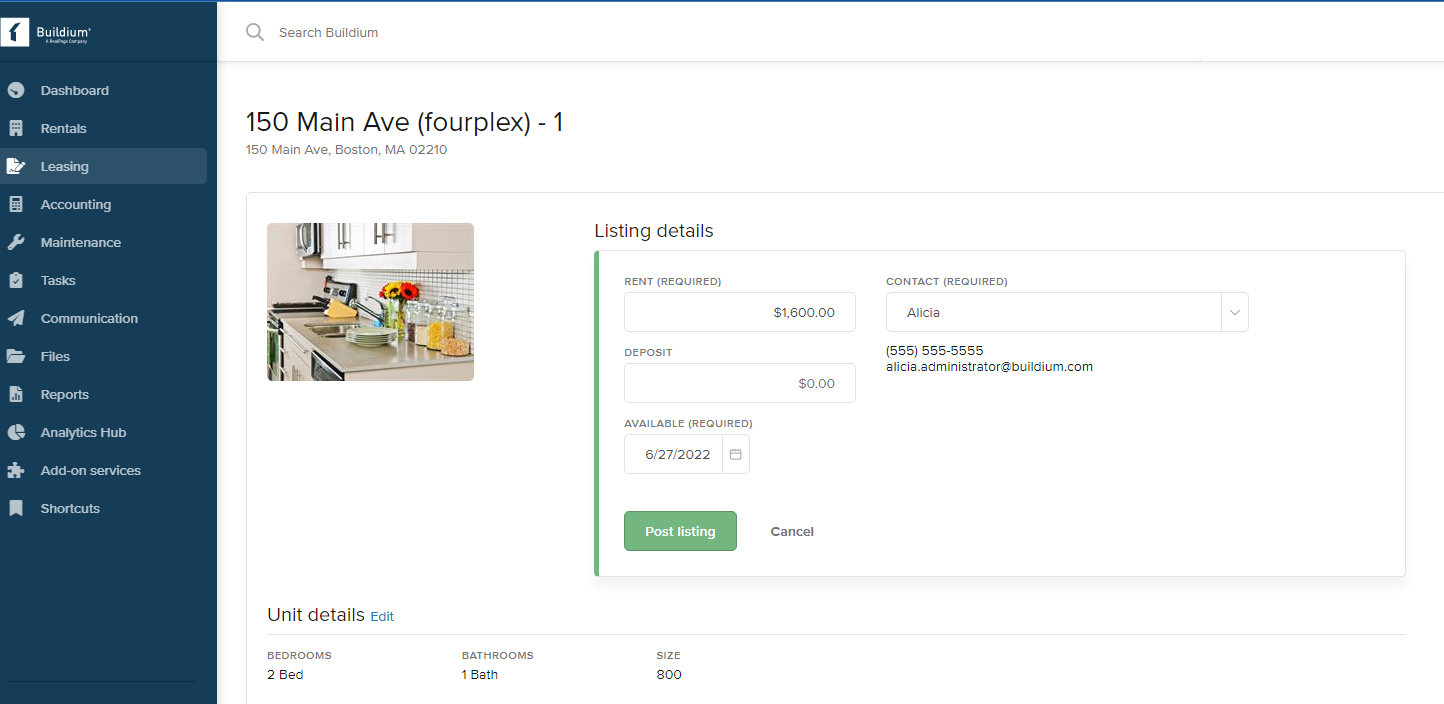
Task: Click the Analytics Hub pie icon
Action: click(x=16, y=432)
